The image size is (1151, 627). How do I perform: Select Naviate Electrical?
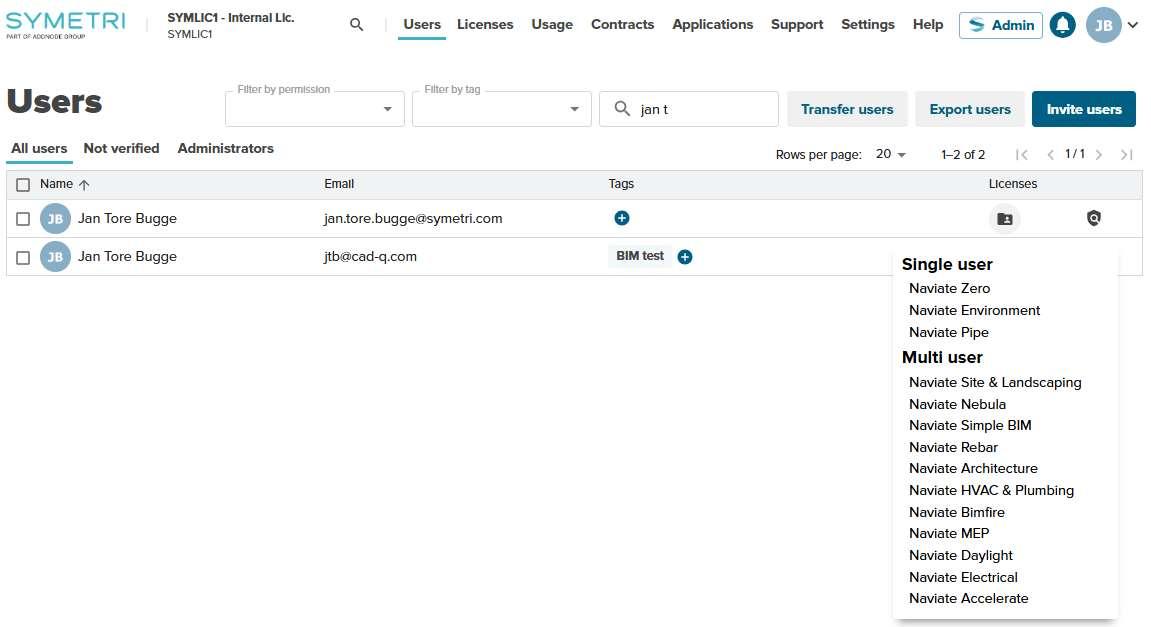(963, 577)
